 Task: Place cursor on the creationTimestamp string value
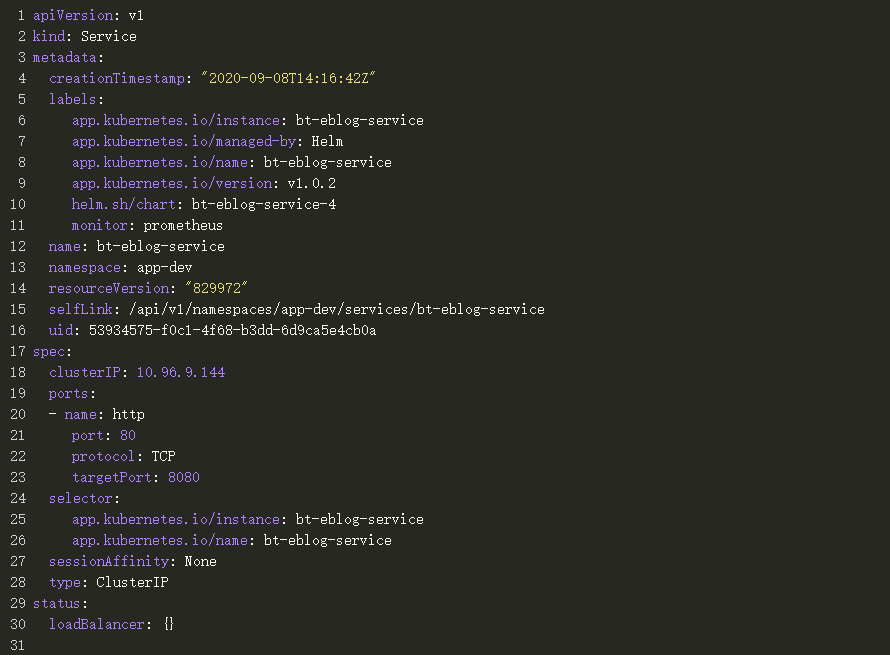[287, 78]
